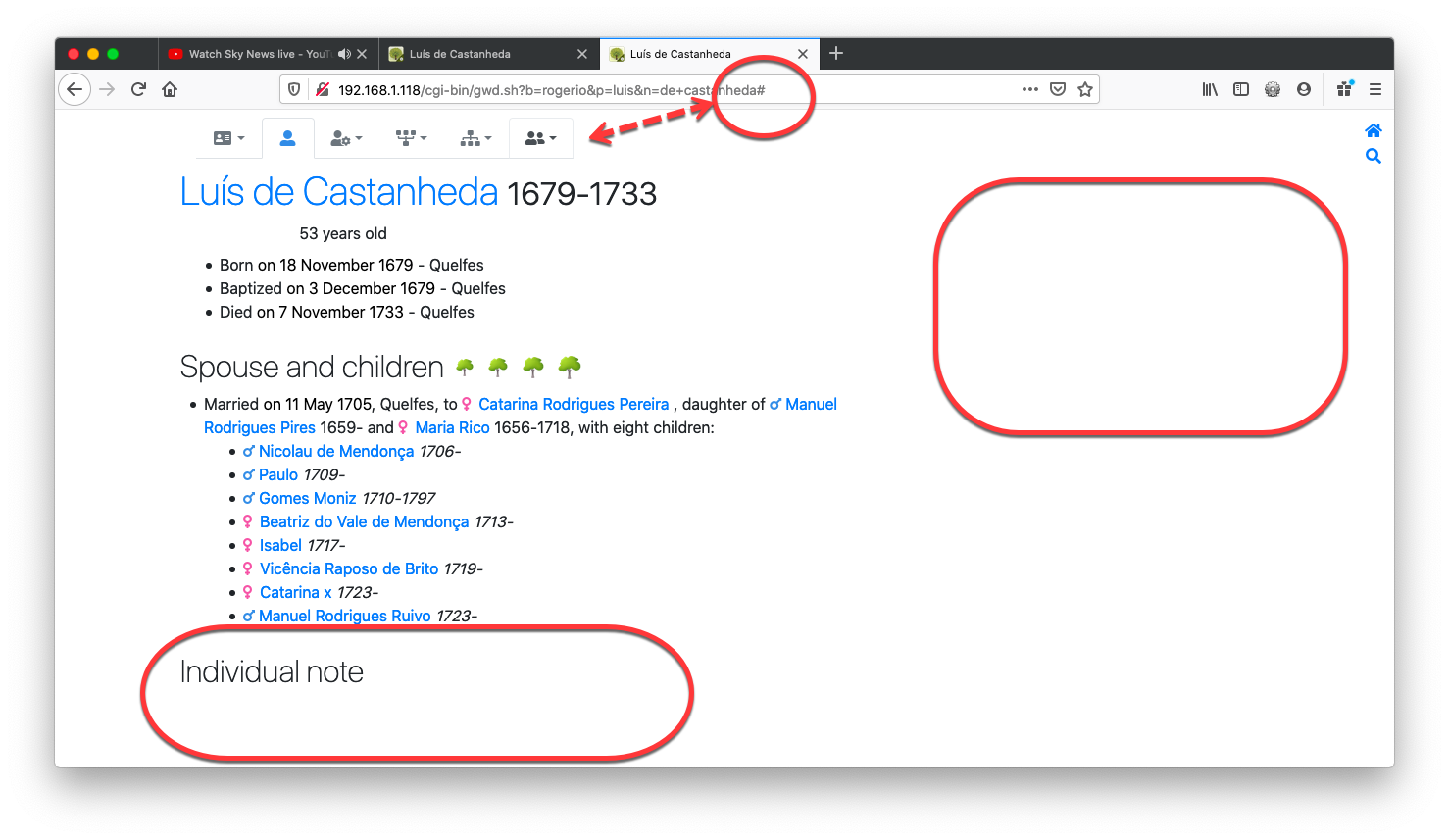The width and height of the screenshot is (1449, 840).
Task: Open the Gomes Moniz child link
Action: point(307,498)
